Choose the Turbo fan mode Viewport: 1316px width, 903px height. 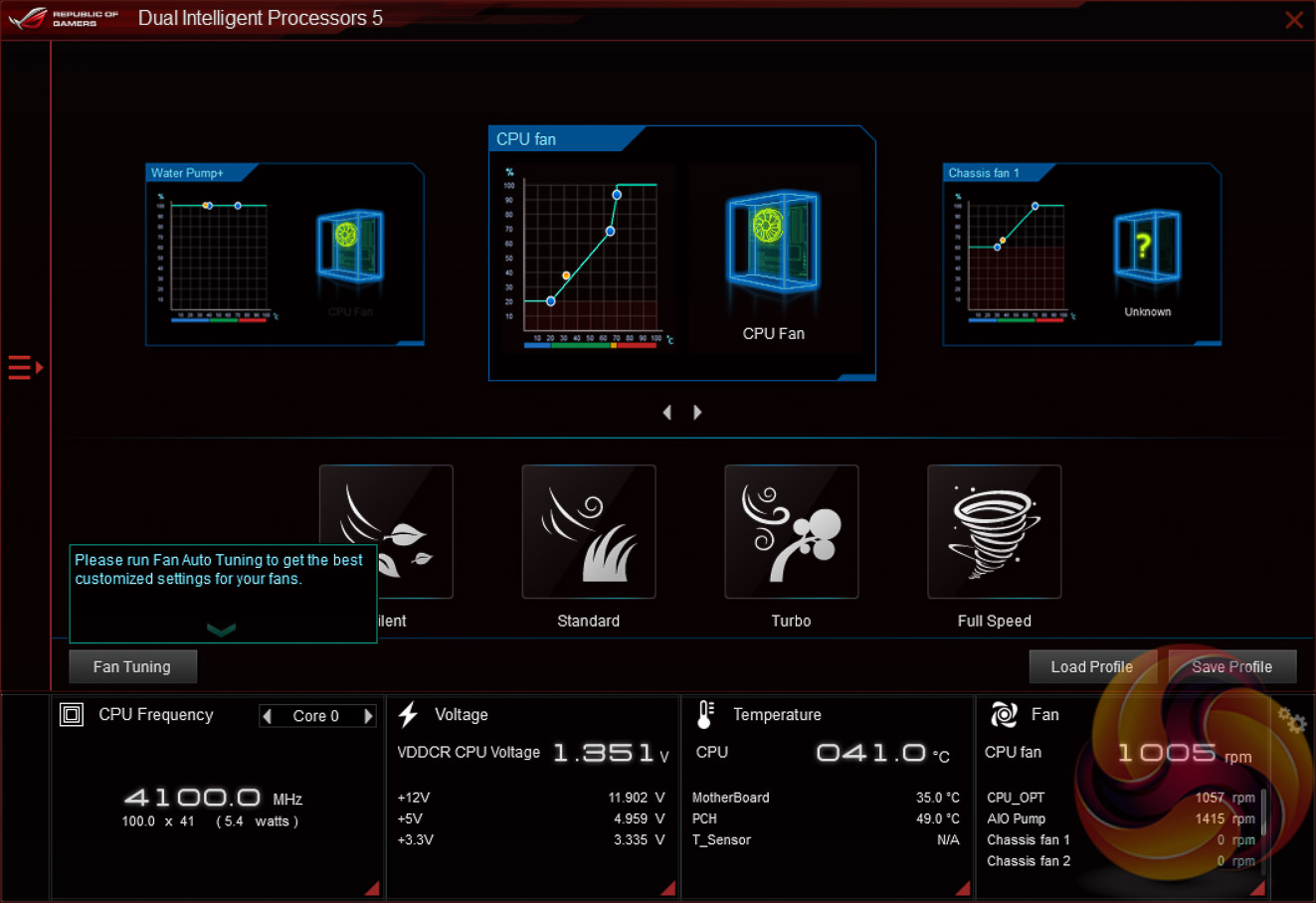pyautogui.click(x=792, y=532)
